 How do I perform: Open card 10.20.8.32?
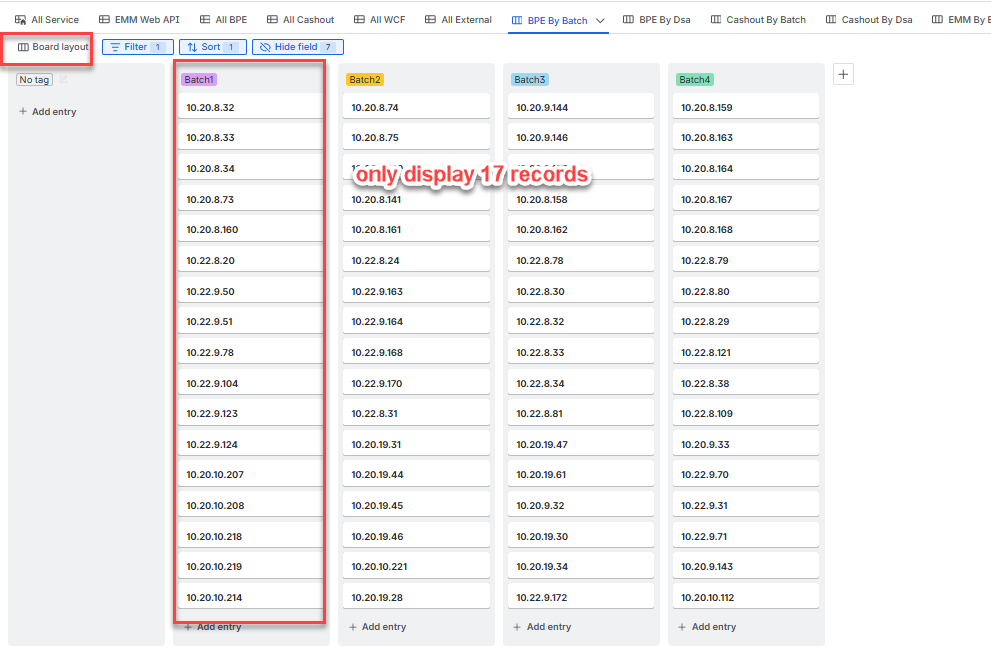[251, 107]
